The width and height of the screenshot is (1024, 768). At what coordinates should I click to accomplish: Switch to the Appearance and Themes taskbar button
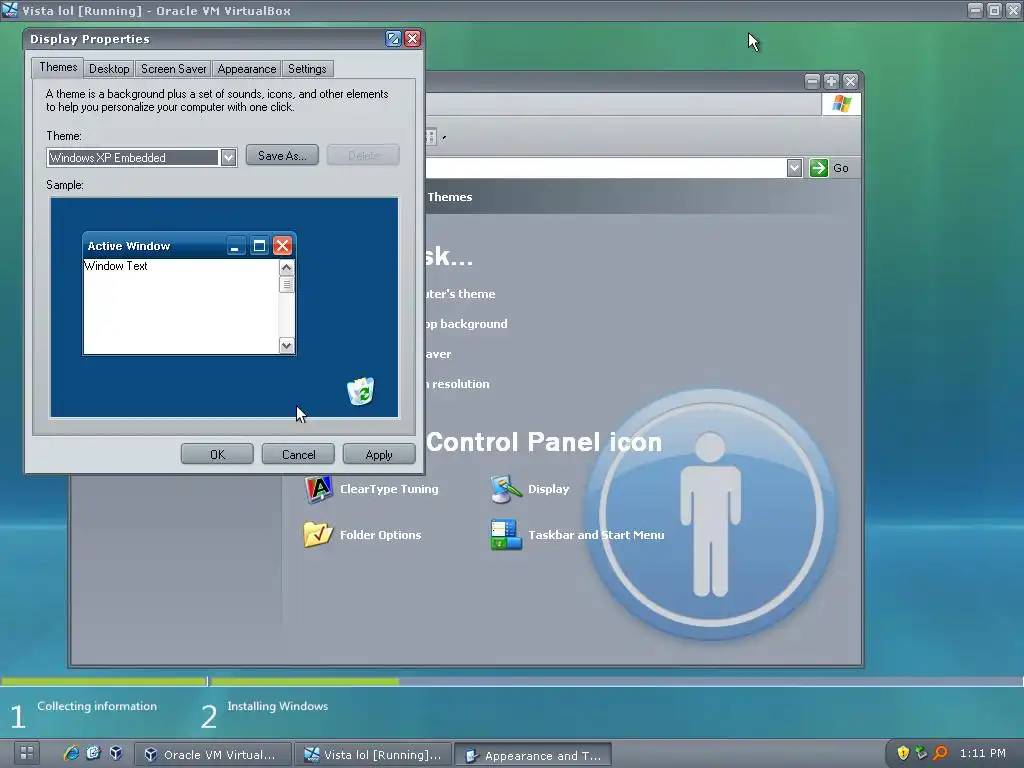(533, 755)
